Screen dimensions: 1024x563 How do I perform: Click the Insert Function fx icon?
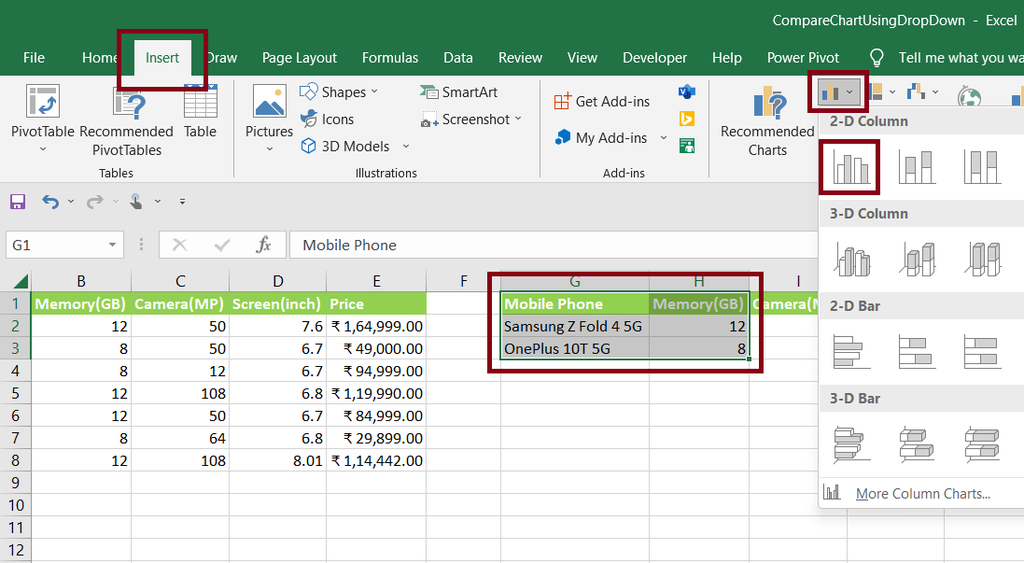263,245
